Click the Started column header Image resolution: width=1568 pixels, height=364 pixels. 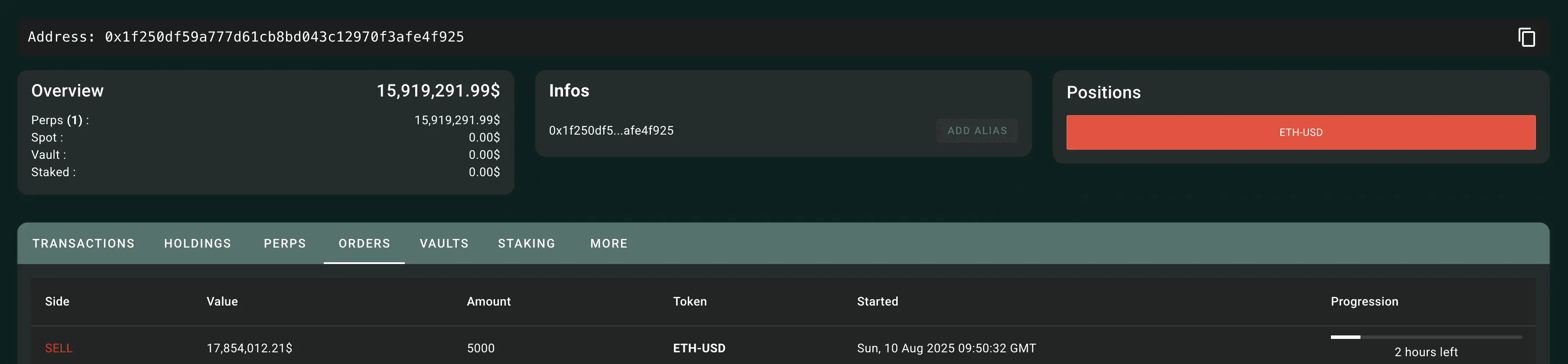[x=877, y=301]
